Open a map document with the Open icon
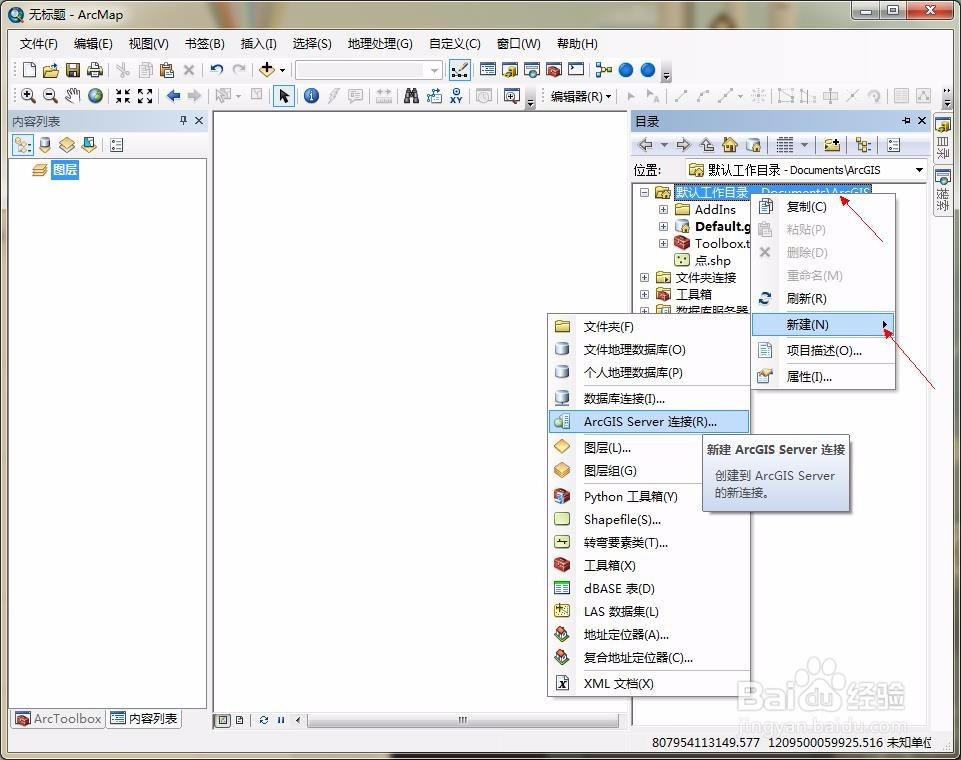Viewport: 961px width, 760px height. (50, 70)
